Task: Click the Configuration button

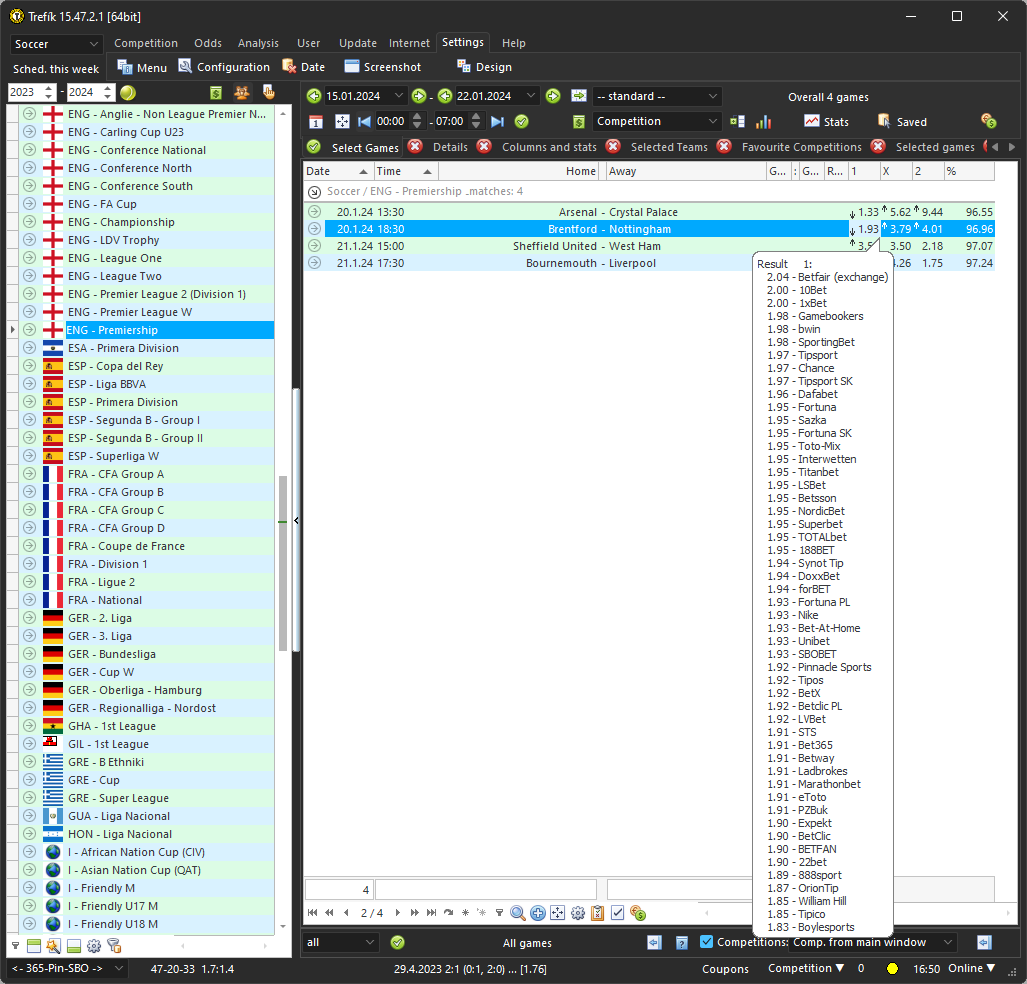Action: [x=233, y=67]
